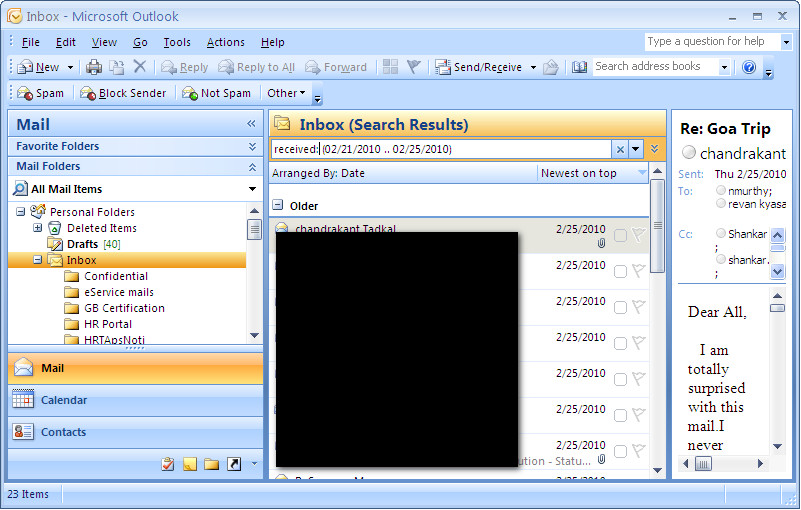Click the Forward button
Screen dimensions: 801x510
[336, 67]
